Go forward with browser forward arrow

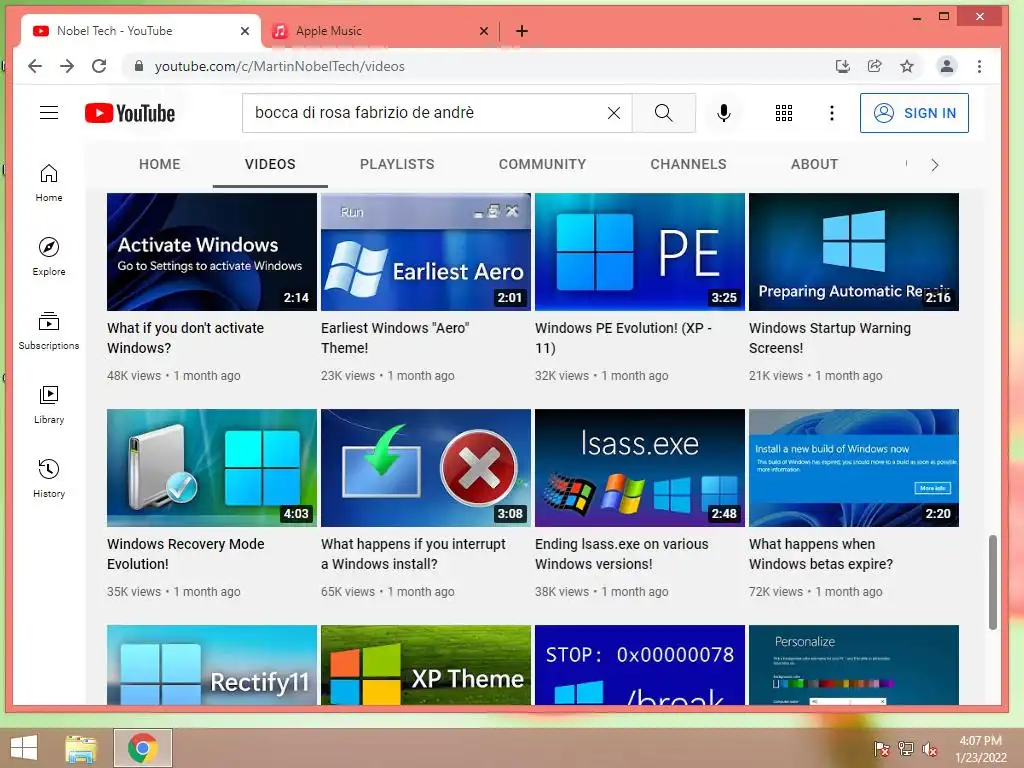pos(67,66)
